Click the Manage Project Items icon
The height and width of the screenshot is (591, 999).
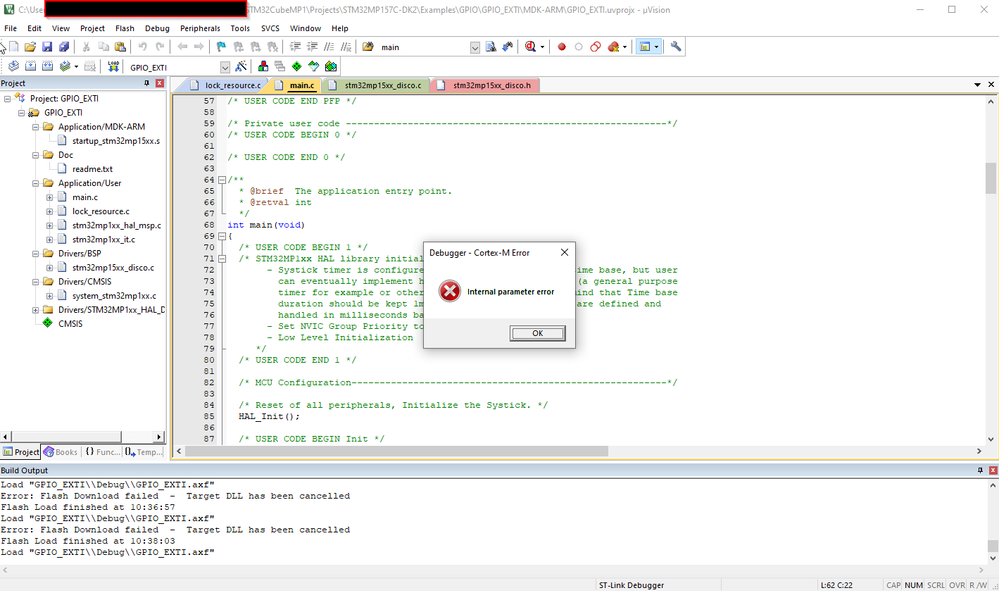coord(263,66)
